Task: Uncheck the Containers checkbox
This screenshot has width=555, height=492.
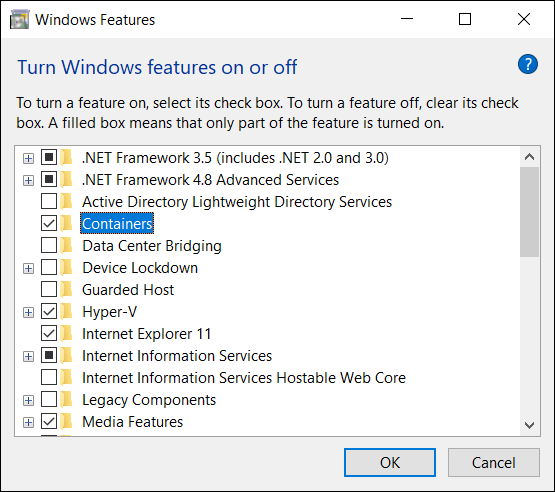Action: 49,223
